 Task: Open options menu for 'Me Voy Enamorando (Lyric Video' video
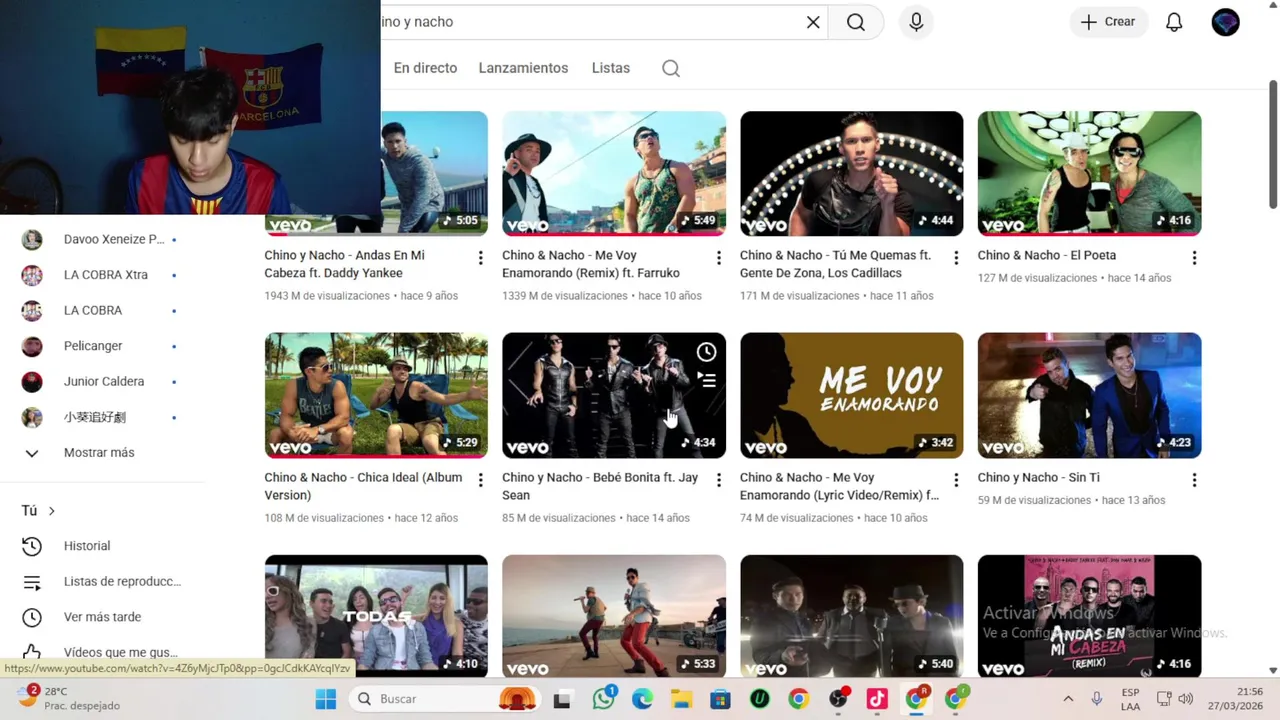coord(956,480)
